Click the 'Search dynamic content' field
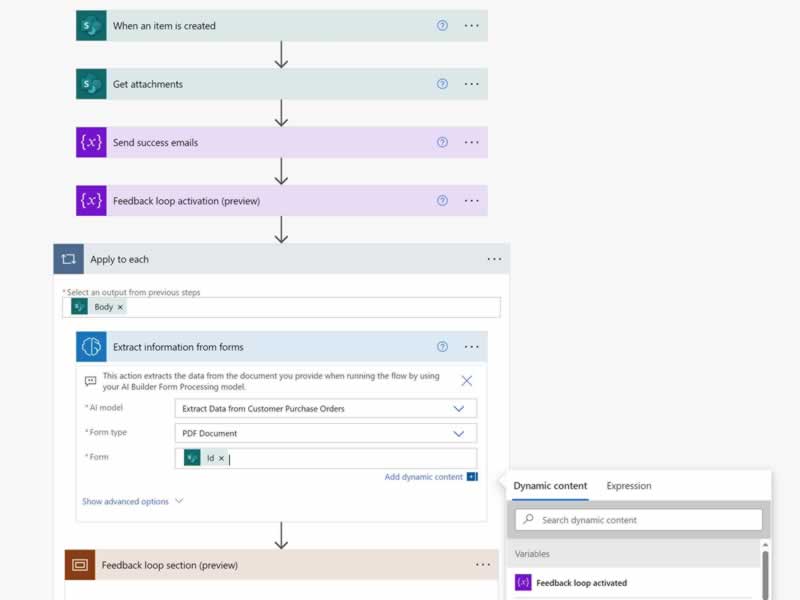800x600 pixels. click(x=640, y=520)
